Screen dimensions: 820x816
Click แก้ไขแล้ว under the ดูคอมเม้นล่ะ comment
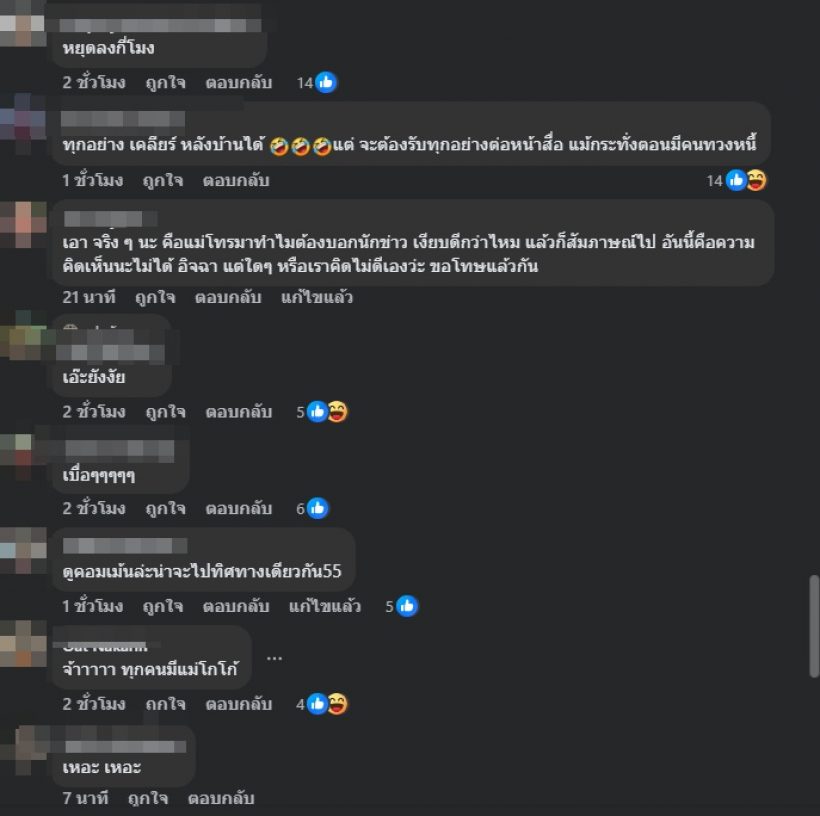point(325,606)
